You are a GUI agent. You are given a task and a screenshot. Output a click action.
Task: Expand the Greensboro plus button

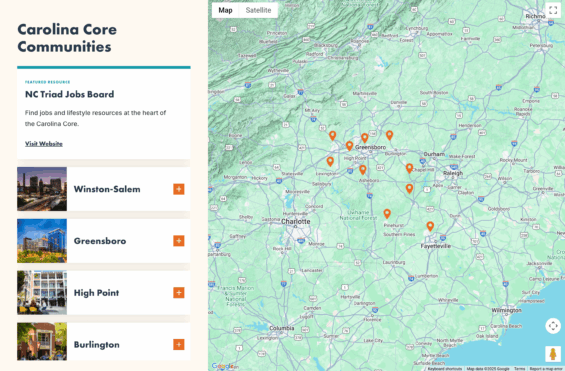pos(179,241)
